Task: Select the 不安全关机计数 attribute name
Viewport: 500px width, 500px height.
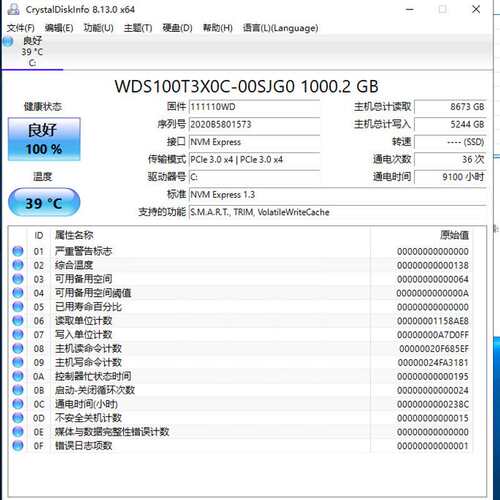Action: 88,418
